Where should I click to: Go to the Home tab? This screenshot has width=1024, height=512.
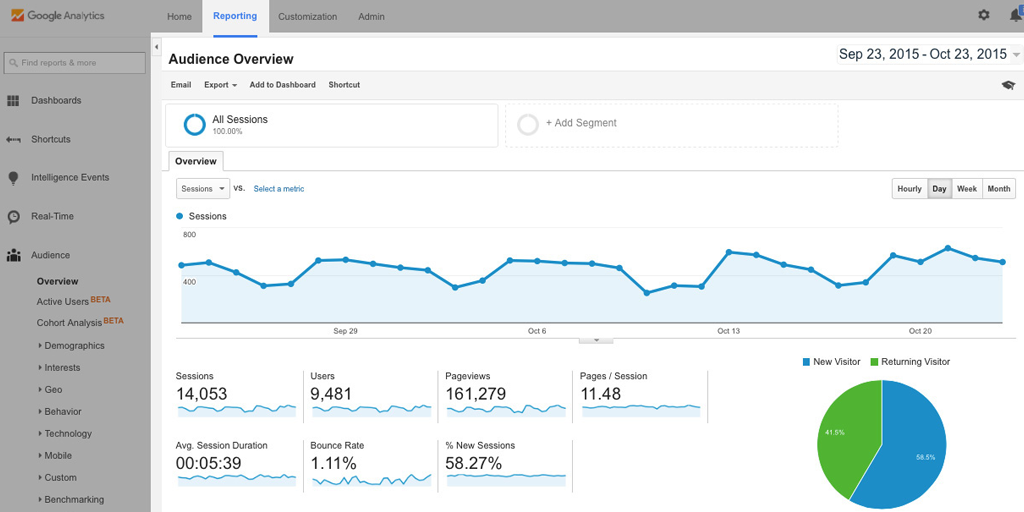pos(179,17)
